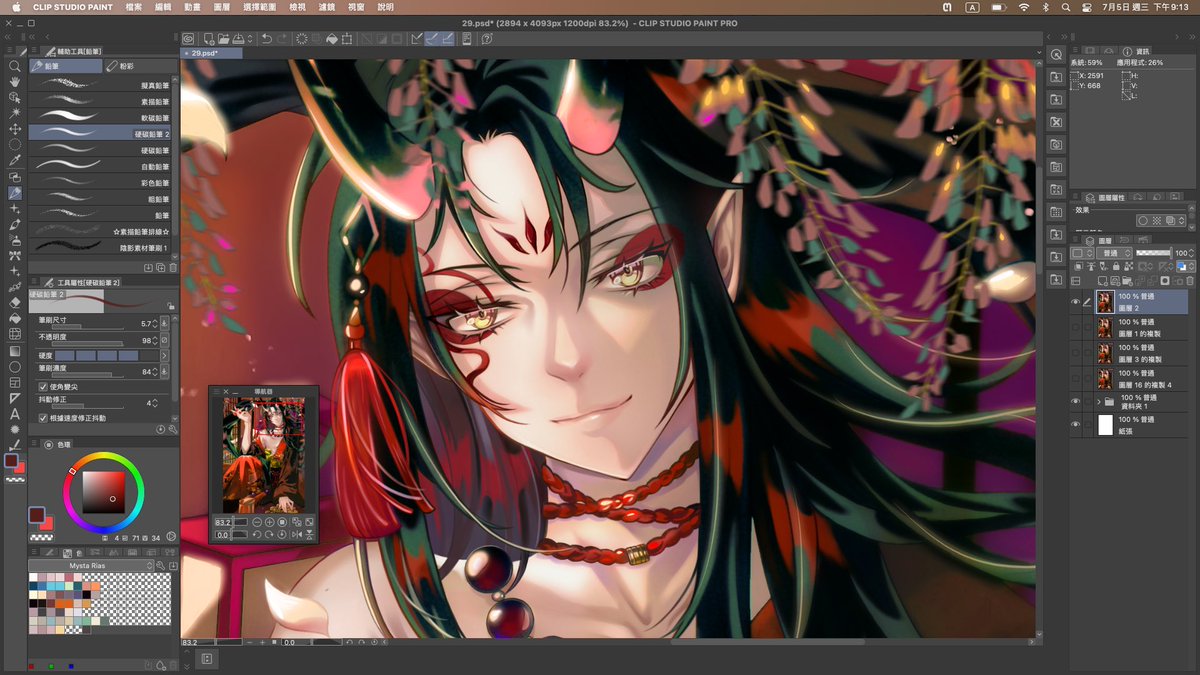
Task: Open macOS Control Center
Action: 1088,7
